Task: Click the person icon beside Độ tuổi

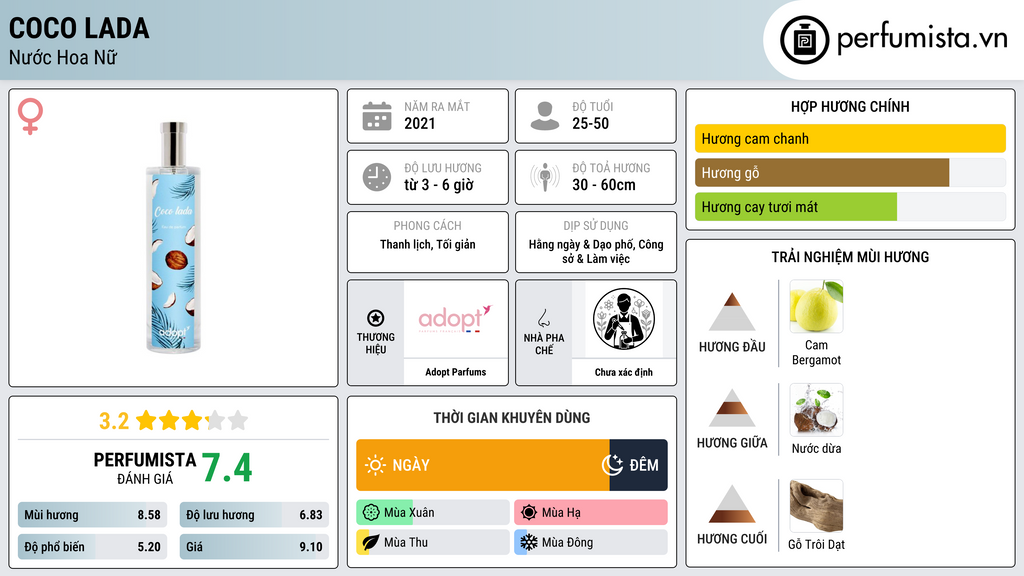Action: tap(545, 116)
